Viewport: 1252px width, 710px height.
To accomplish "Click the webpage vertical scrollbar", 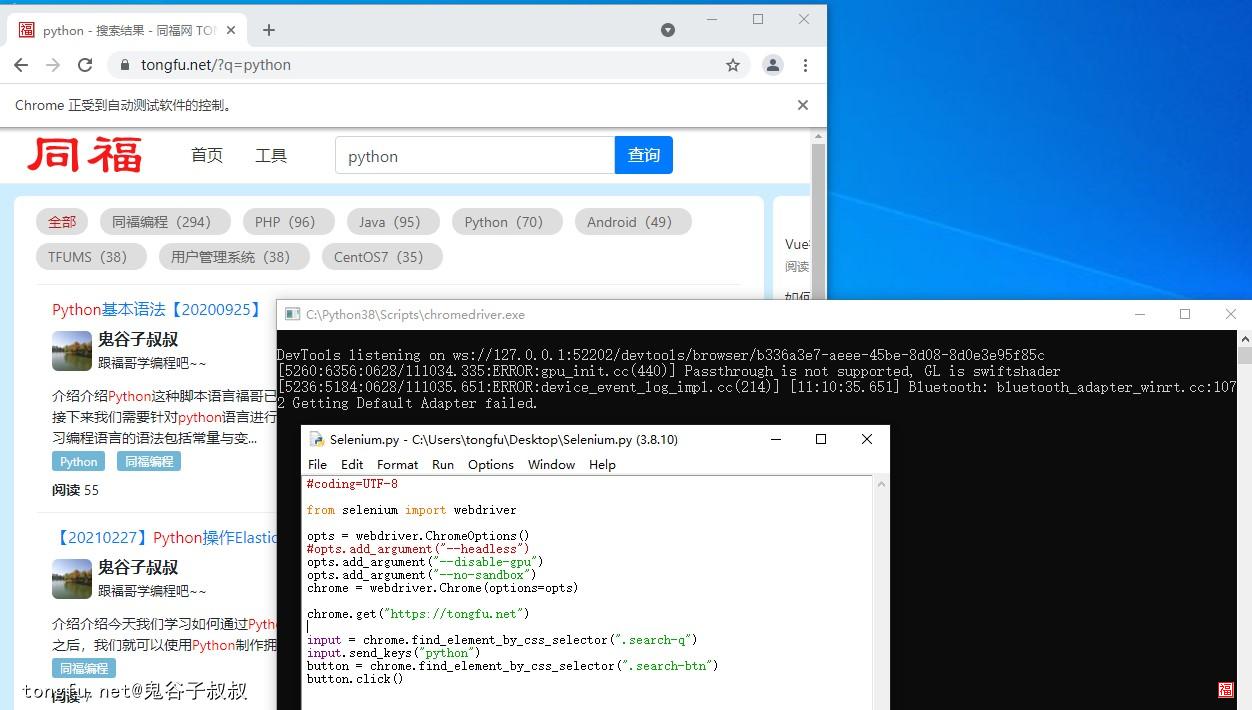I will coord(819,200).
